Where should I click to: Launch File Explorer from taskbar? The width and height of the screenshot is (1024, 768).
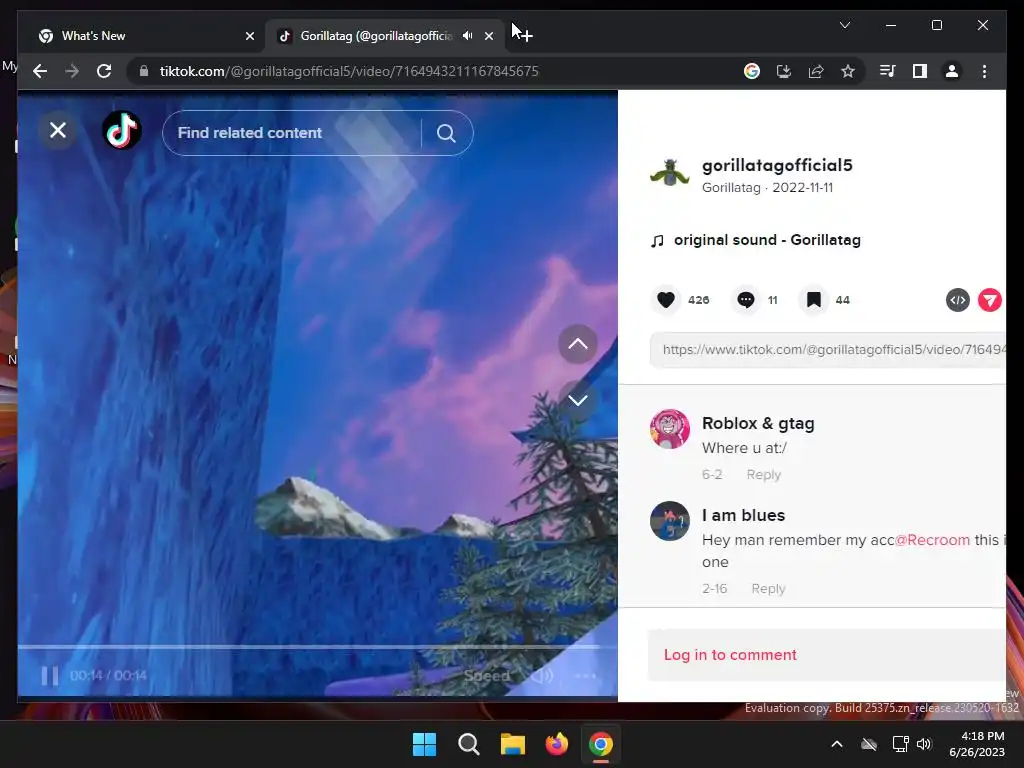tap(513, 744)
